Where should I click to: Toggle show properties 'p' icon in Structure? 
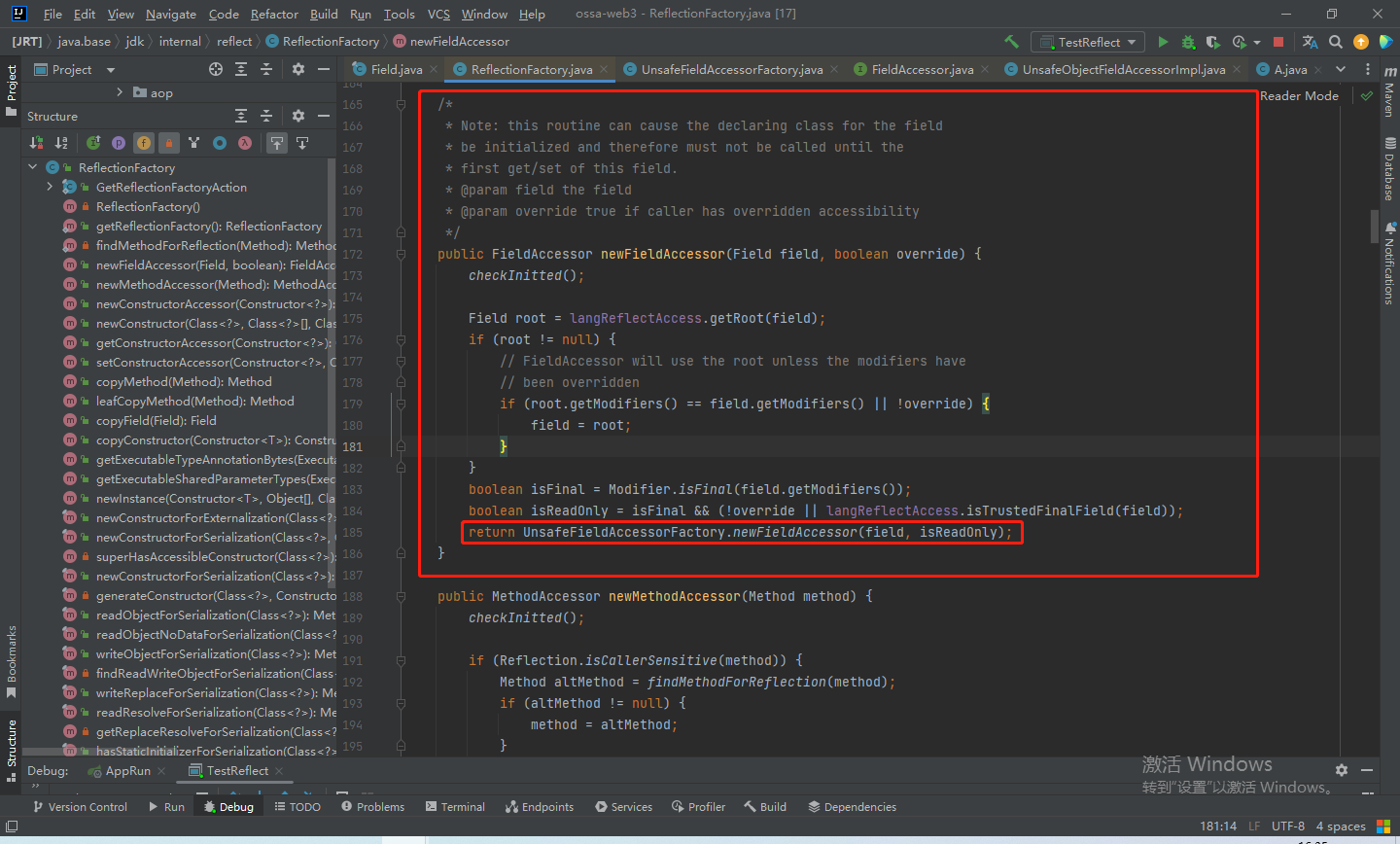click(x=119, y=143)
